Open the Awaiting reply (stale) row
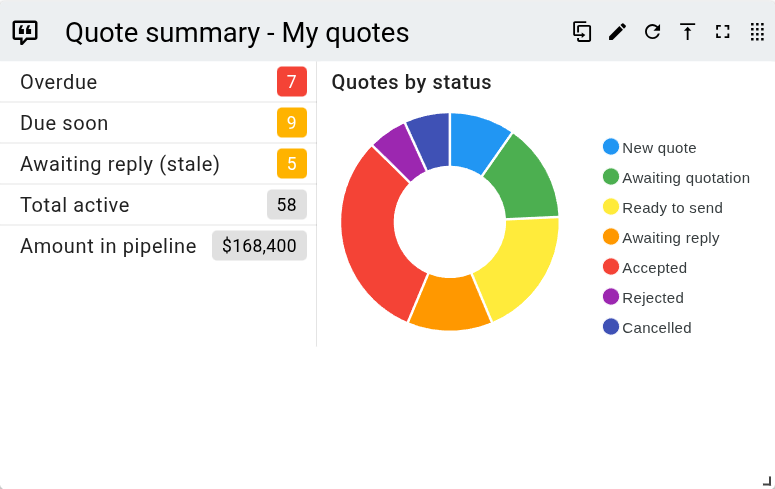 [x=158, y=164]
